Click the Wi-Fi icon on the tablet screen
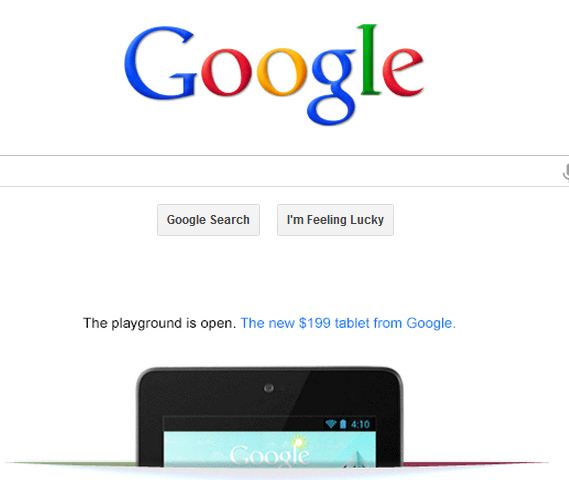The height and width of the screenshot is (480, 569). 331,424
